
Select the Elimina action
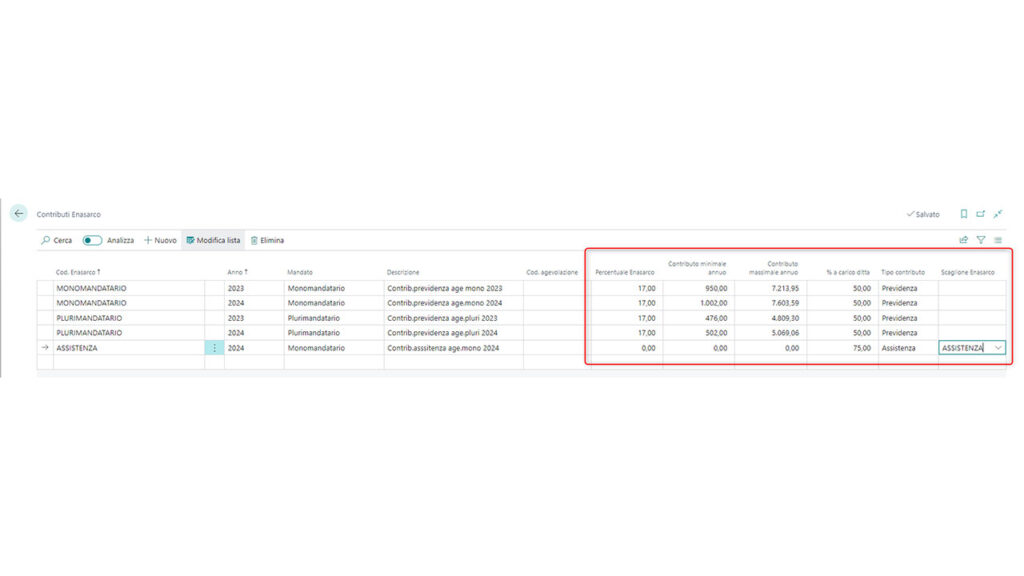click(x=270, y=240)
